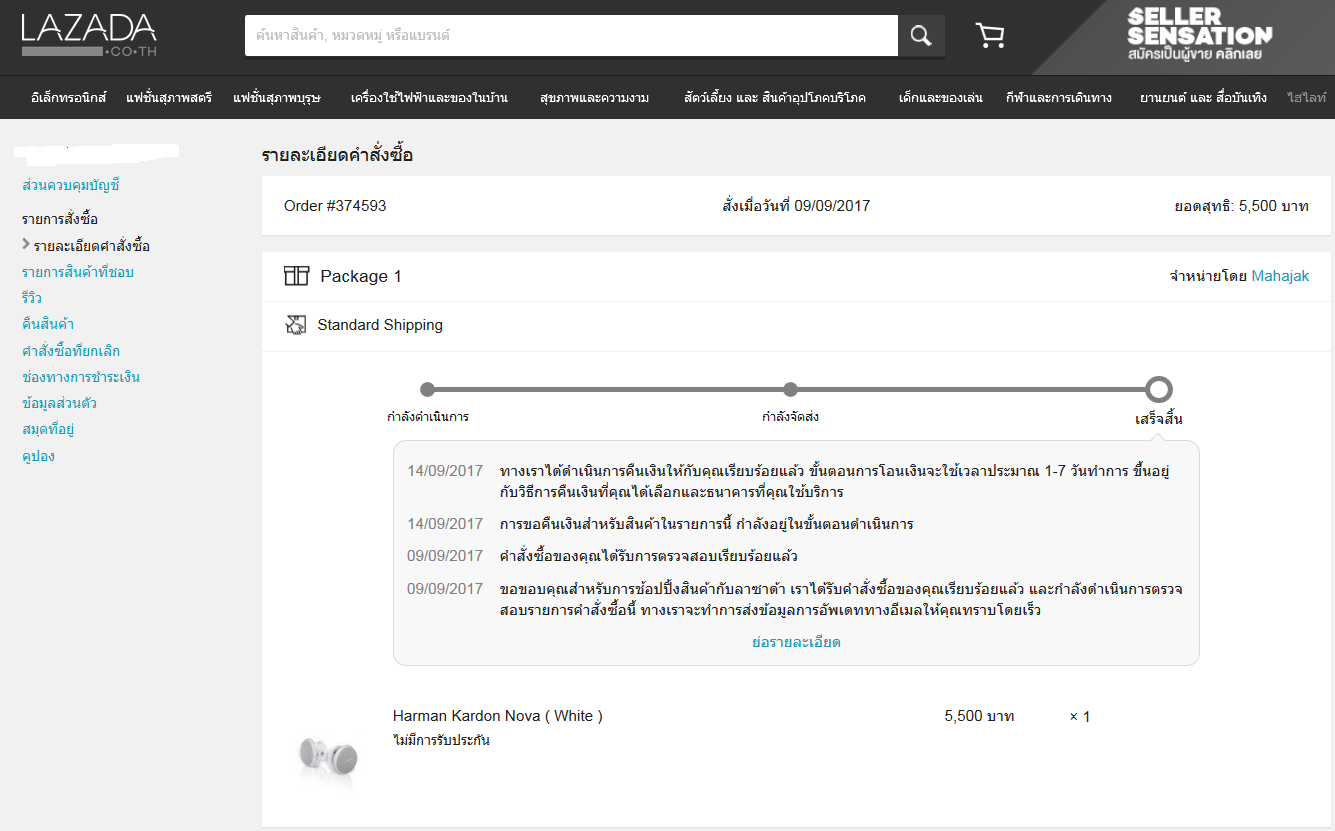Viewport: 1335px width, 831px height.
Task: Click the รายละเอียดคำสั่งซื้อ page heading
Action: click(x=337, y=155)
